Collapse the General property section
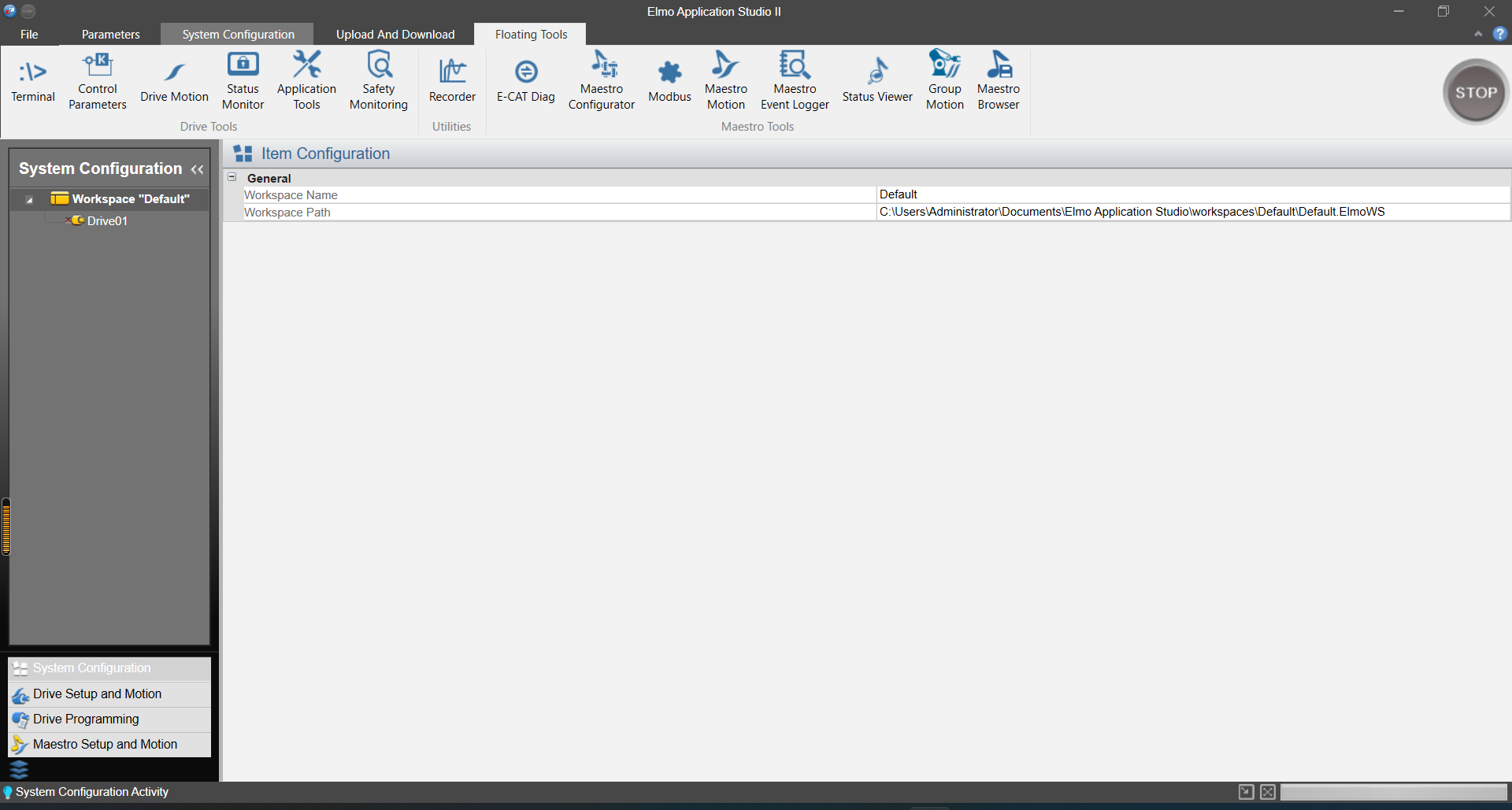The height and width of the screenshot is (810, 1512). point(232,178)
